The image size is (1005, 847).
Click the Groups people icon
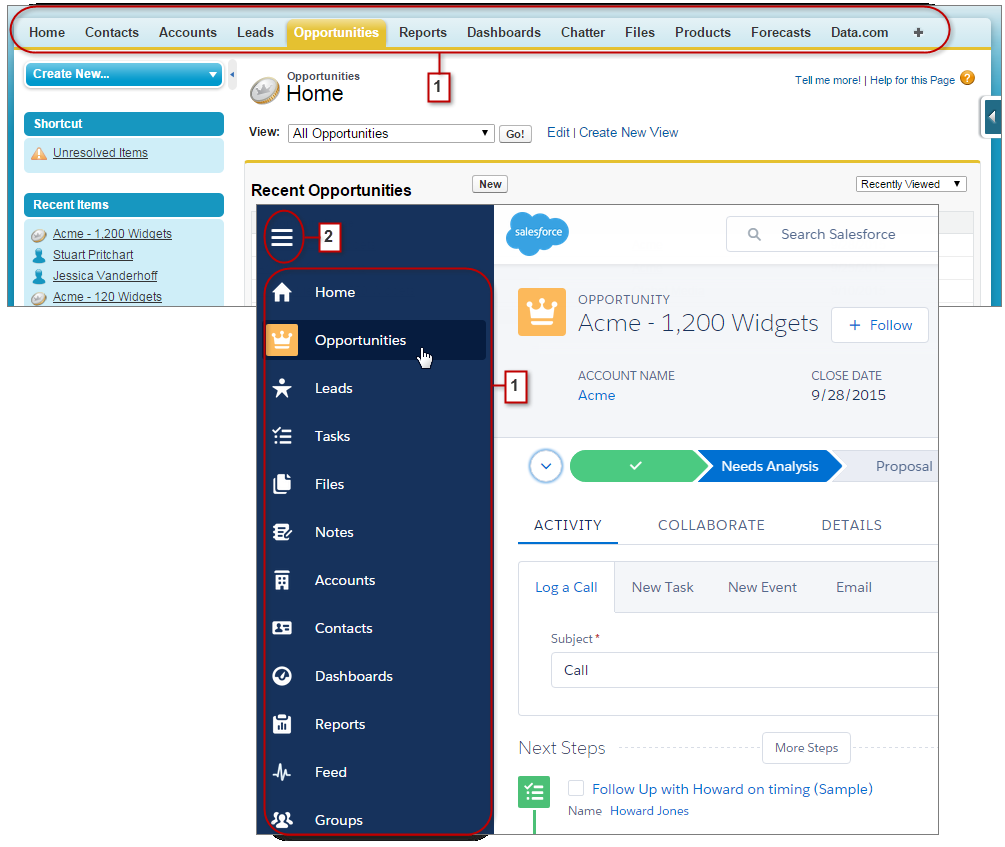point(282,819)
